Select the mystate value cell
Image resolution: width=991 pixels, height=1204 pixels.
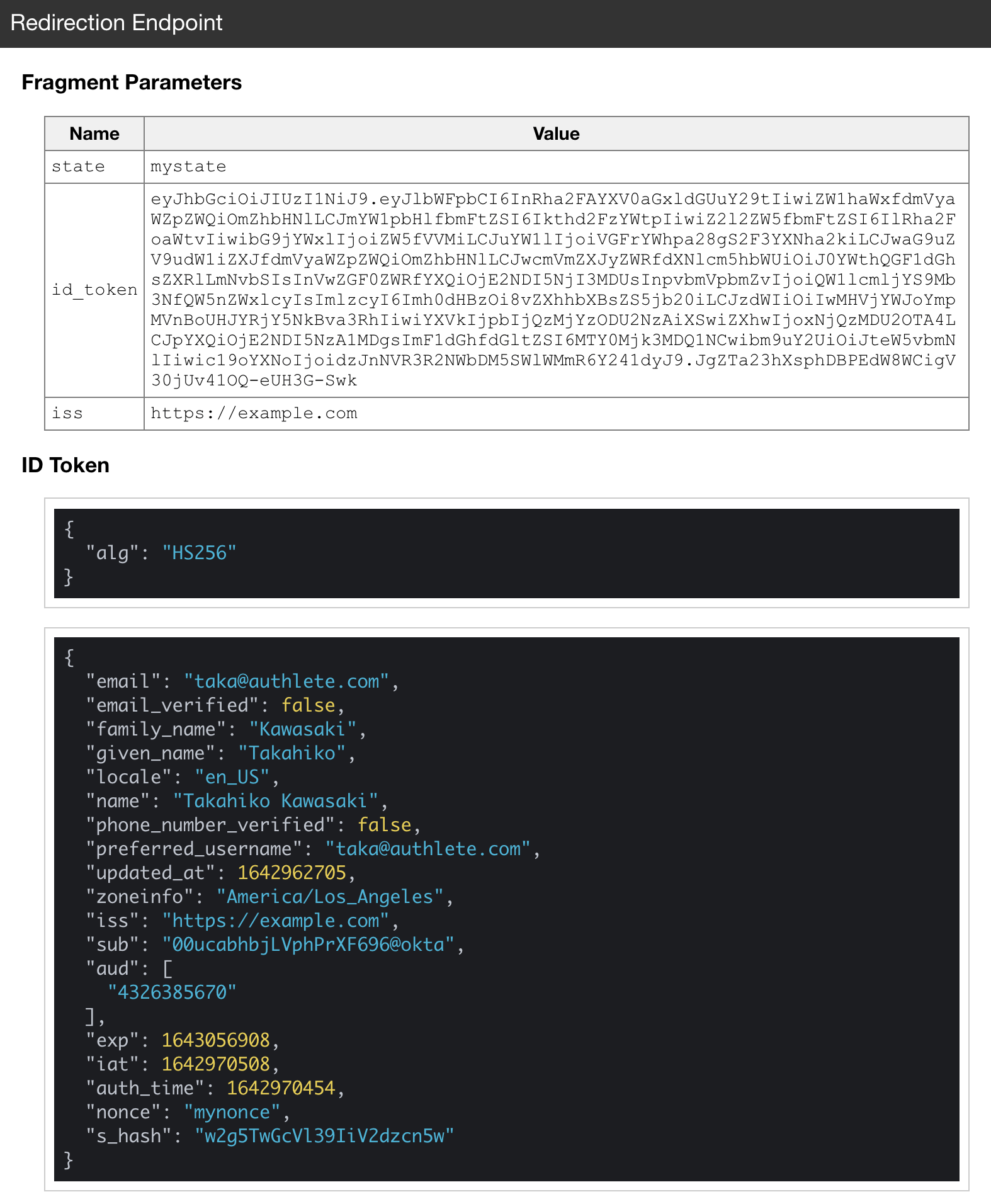pyautogui.click(x=556, y=167)
